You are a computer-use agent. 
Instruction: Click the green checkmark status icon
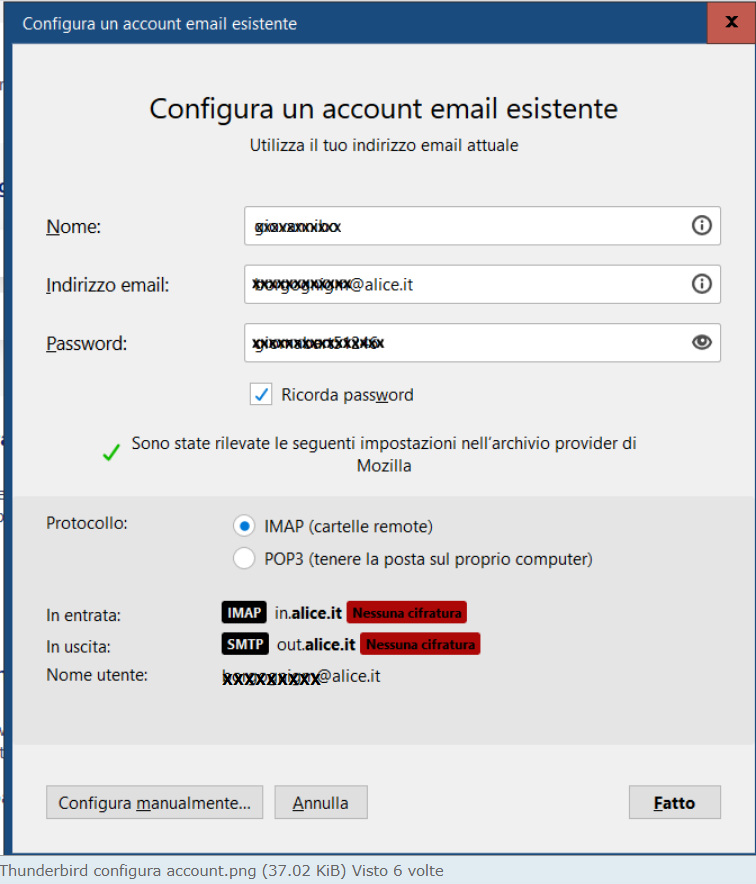click(111, 453)
